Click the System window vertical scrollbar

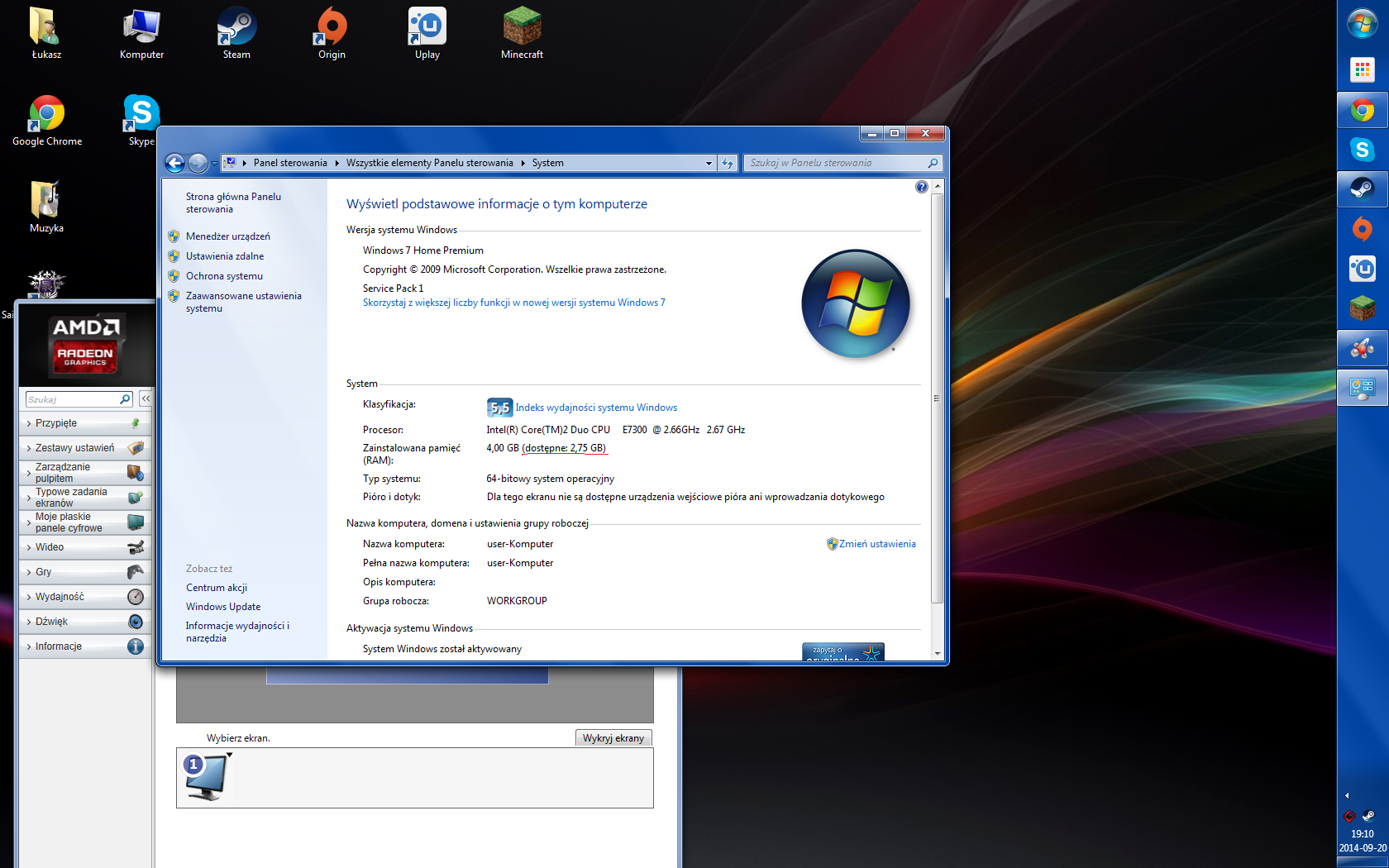(x=937, y=398)
